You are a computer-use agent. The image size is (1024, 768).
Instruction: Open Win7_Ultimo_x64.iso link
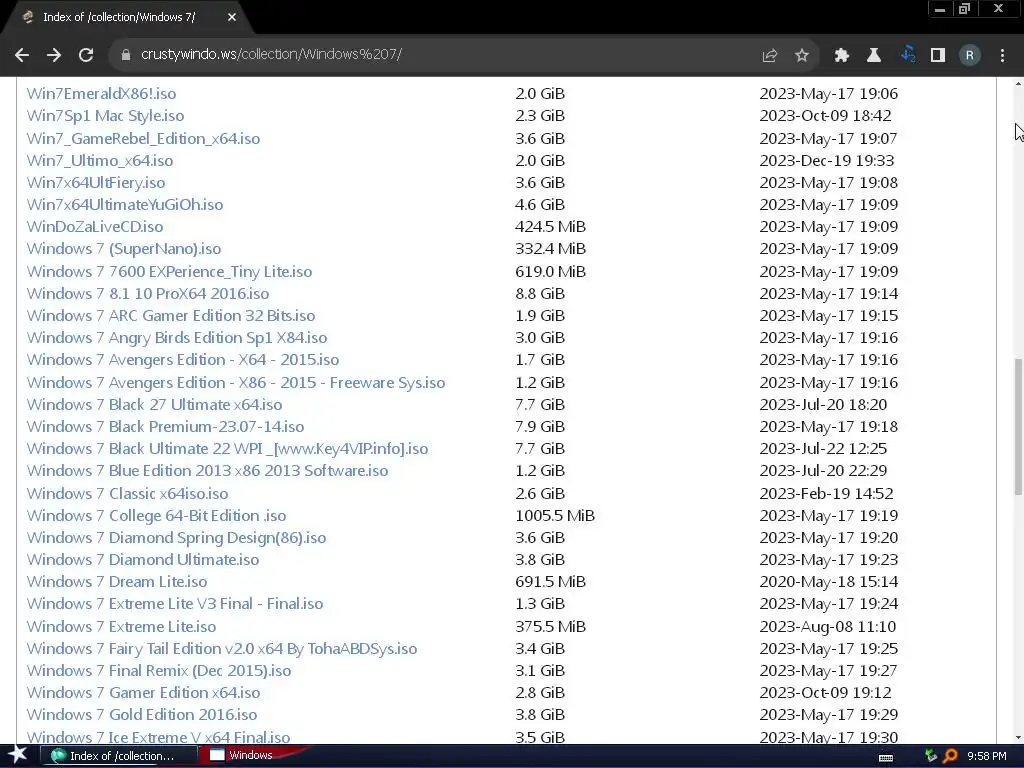click(x=100, y=161)
